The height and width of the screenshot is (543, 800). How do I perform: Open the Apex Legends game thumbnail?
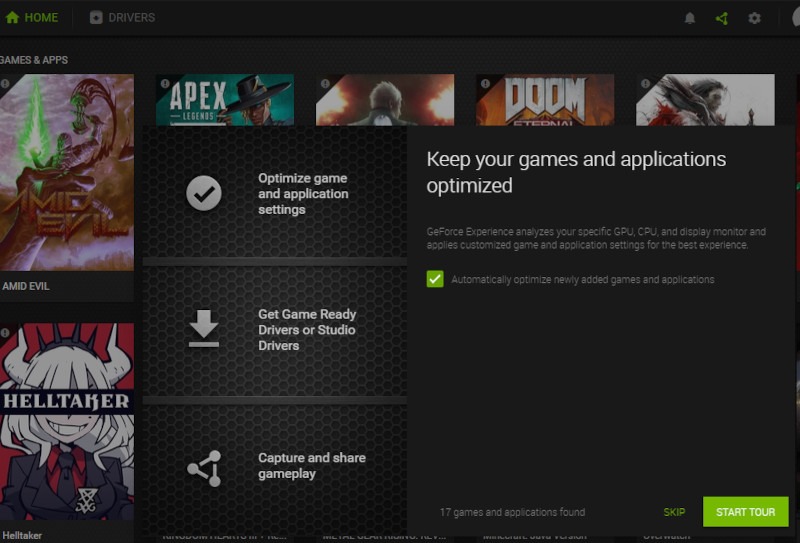tap(225, 100)
